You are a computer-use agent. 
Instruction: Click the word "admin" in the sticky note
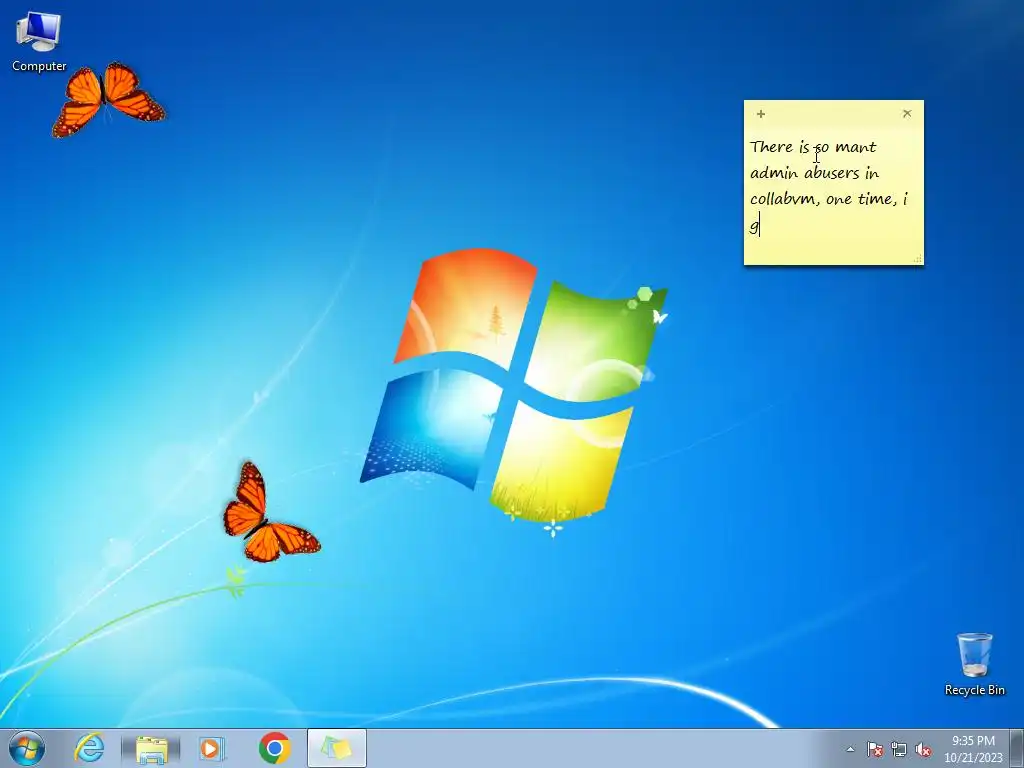pos(774,172)
